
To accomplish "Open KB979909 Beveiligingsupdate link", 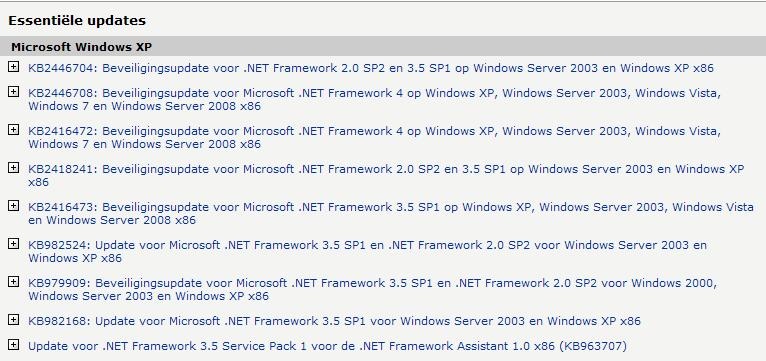I will coord(372,289).
